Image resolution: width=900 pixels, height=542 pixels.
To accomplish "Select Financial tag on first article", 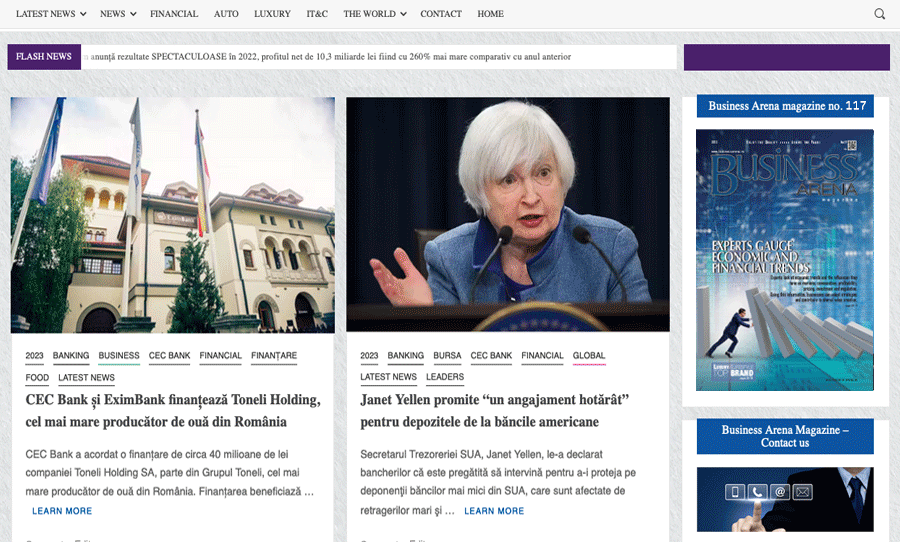I will pyautogui.click(x=220, y=356).
